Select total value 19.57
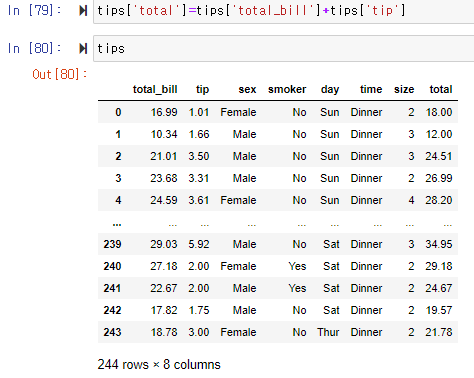This screenshot has width=474, height=378. coord(439,310)
